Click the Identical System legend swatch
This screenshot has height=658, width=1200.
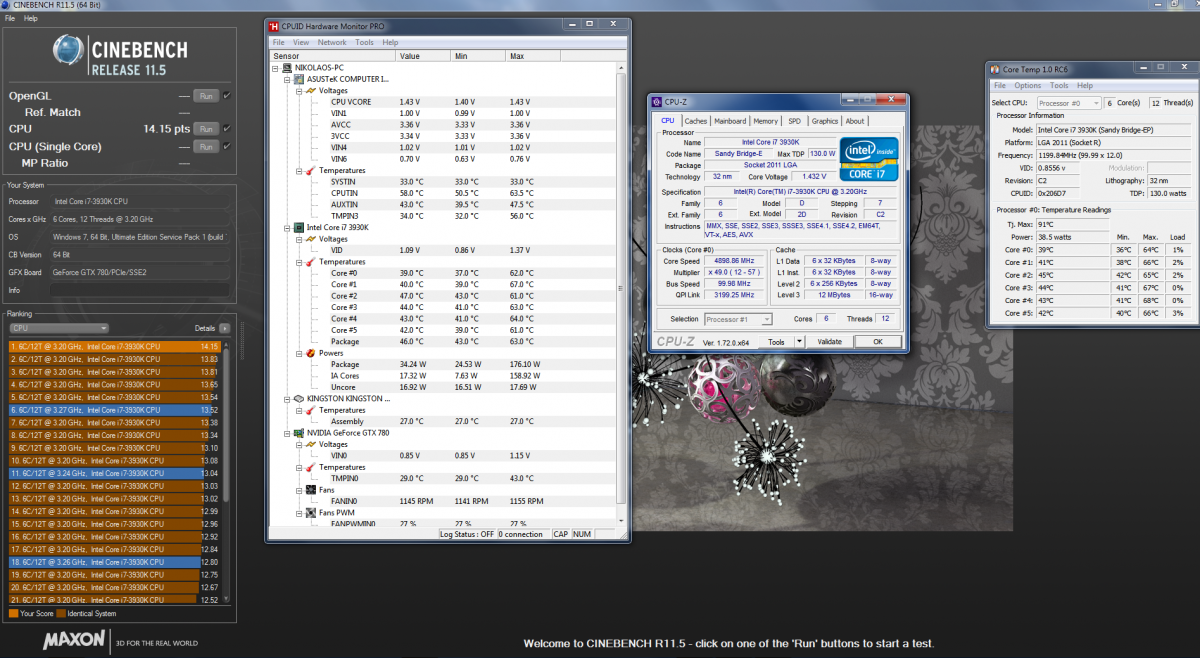61,613
